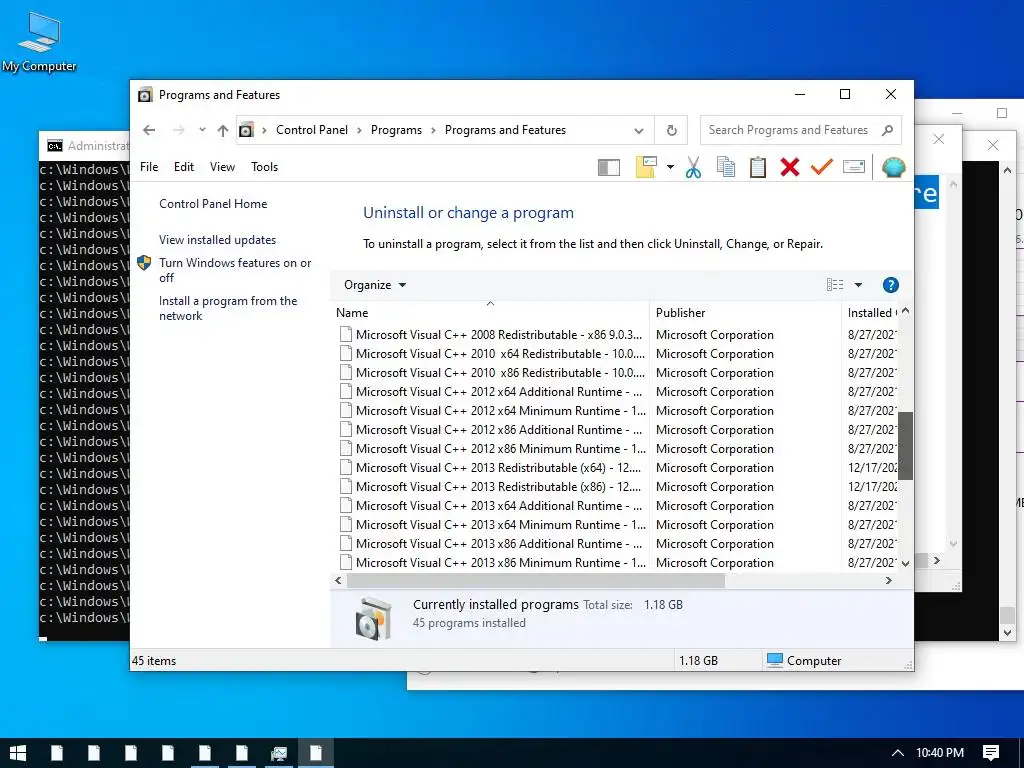
Task: Refresh the Programs and Features list
Action: (x=671, y=130)
